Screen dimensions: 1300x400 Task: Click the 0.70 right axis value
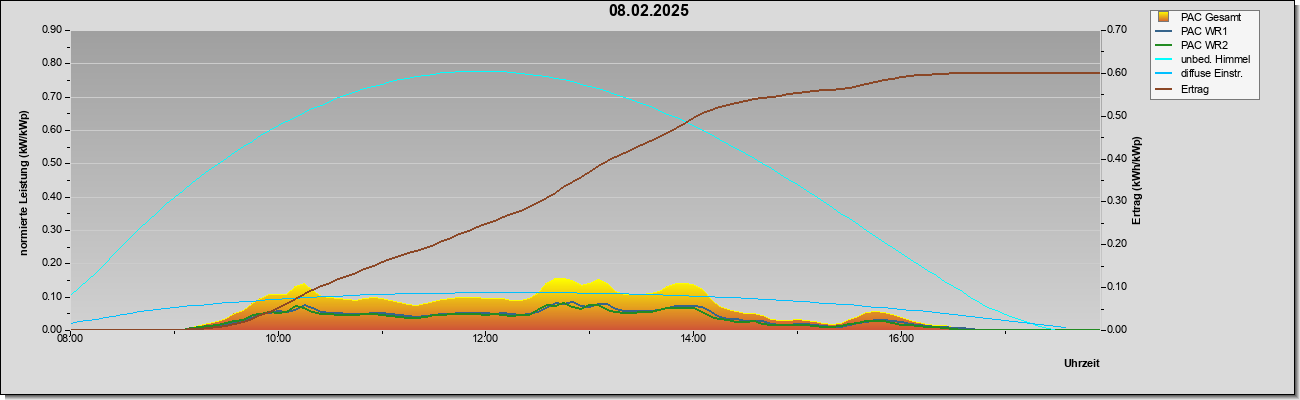tap(1117, 30)
